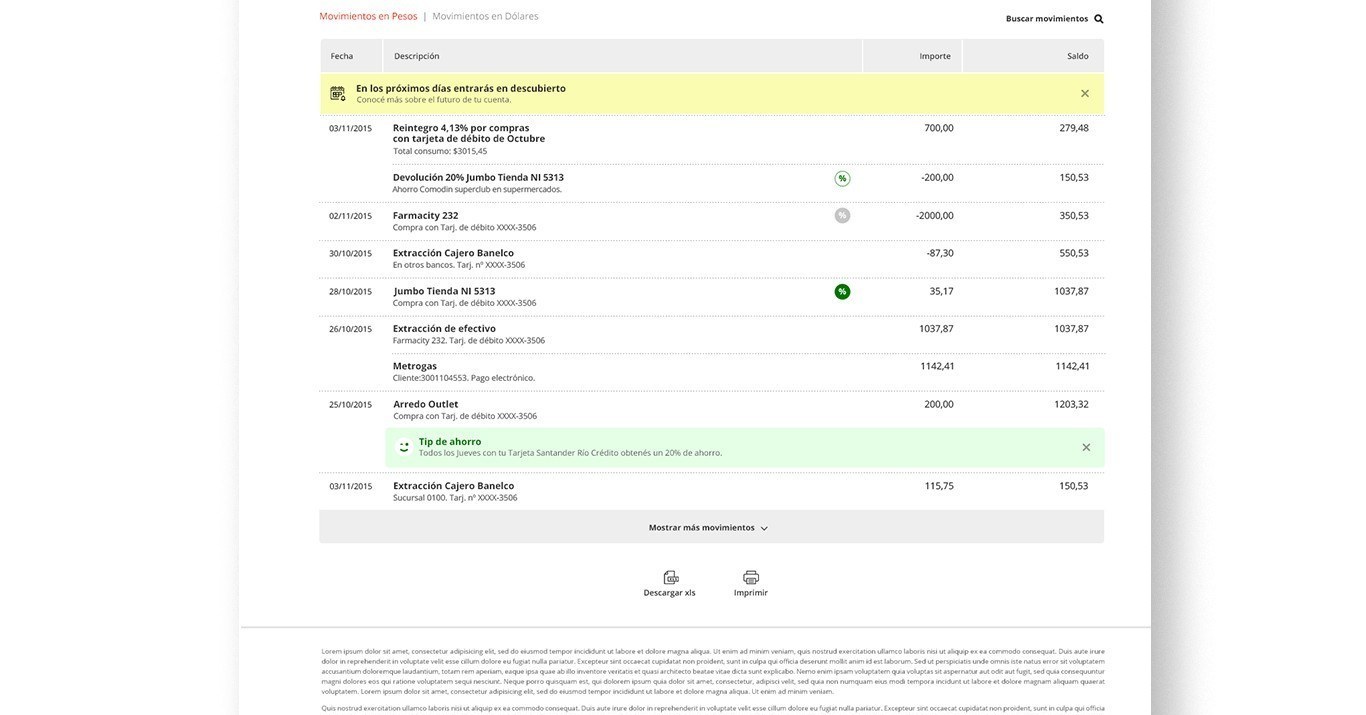
Task: Dismiss the Tip de ahorro green banner
Action: tap(1086, 447)
